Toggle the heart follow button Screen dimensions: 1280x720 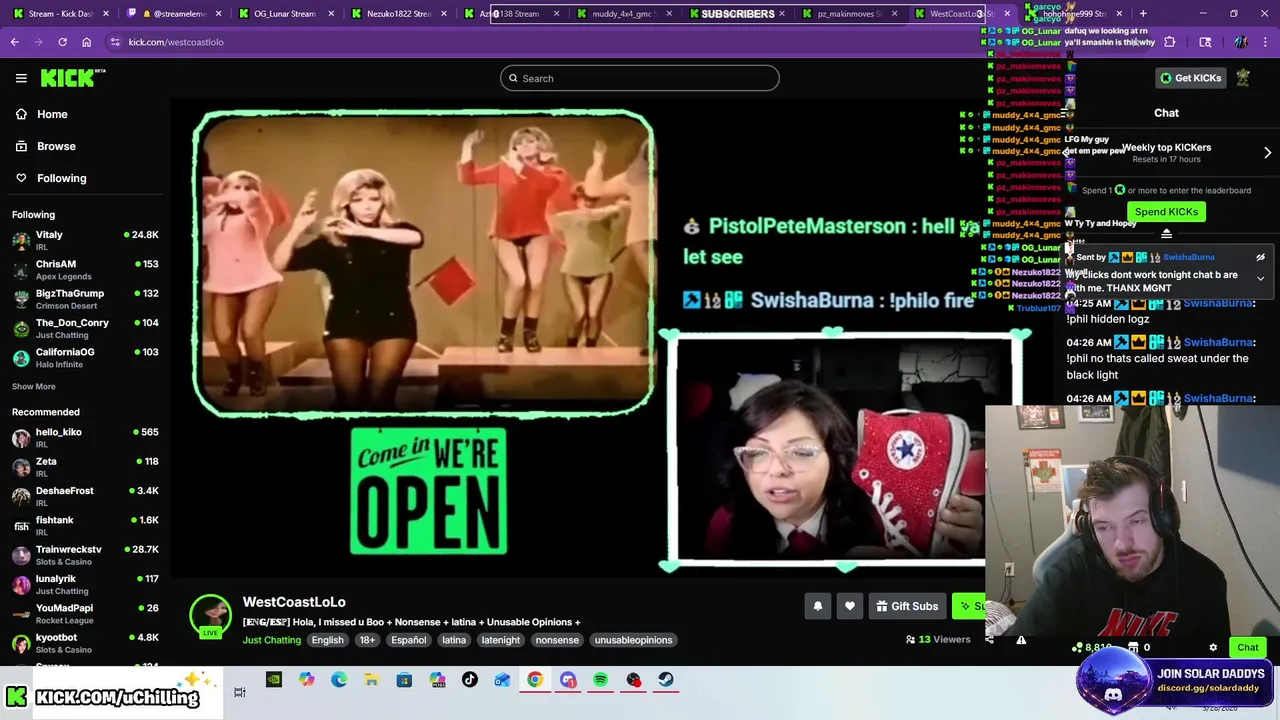(x=850, y=606)
